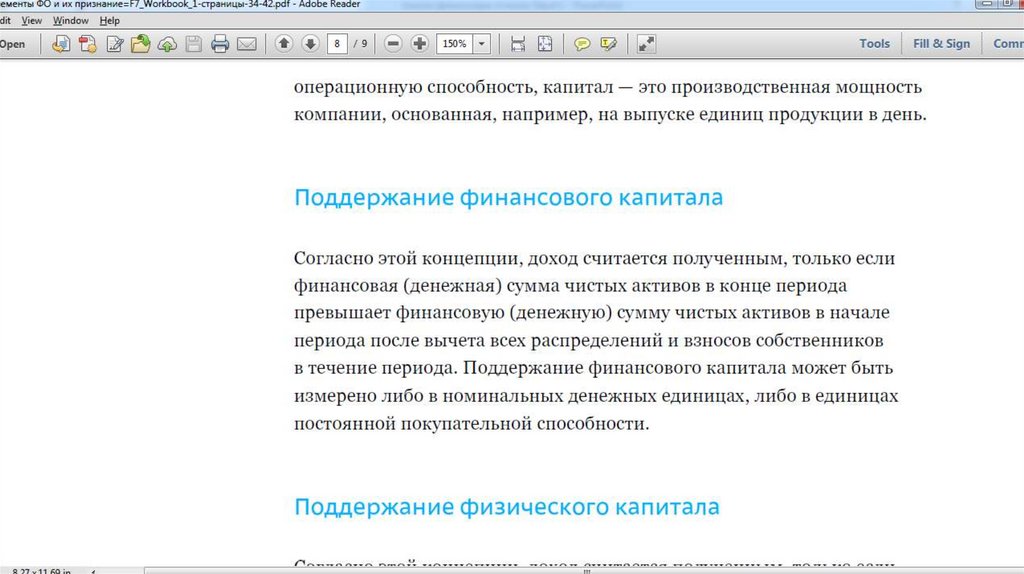Viewport: 1024px width, 574px height.
Task: Click the Save floppy disk icon
Action: [x=193, y=44]
